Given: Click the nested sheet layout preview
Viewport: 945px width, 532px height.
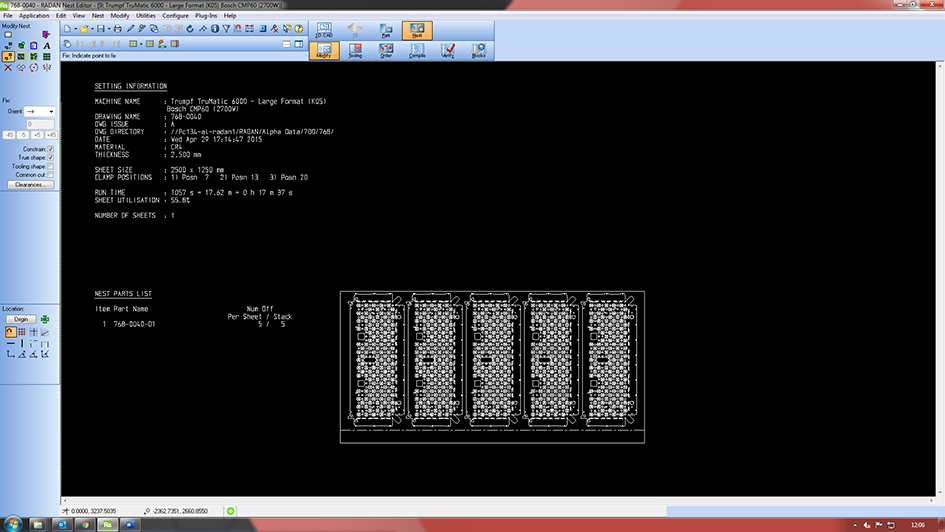Looking at the screenshot, I should coord(492,367).
